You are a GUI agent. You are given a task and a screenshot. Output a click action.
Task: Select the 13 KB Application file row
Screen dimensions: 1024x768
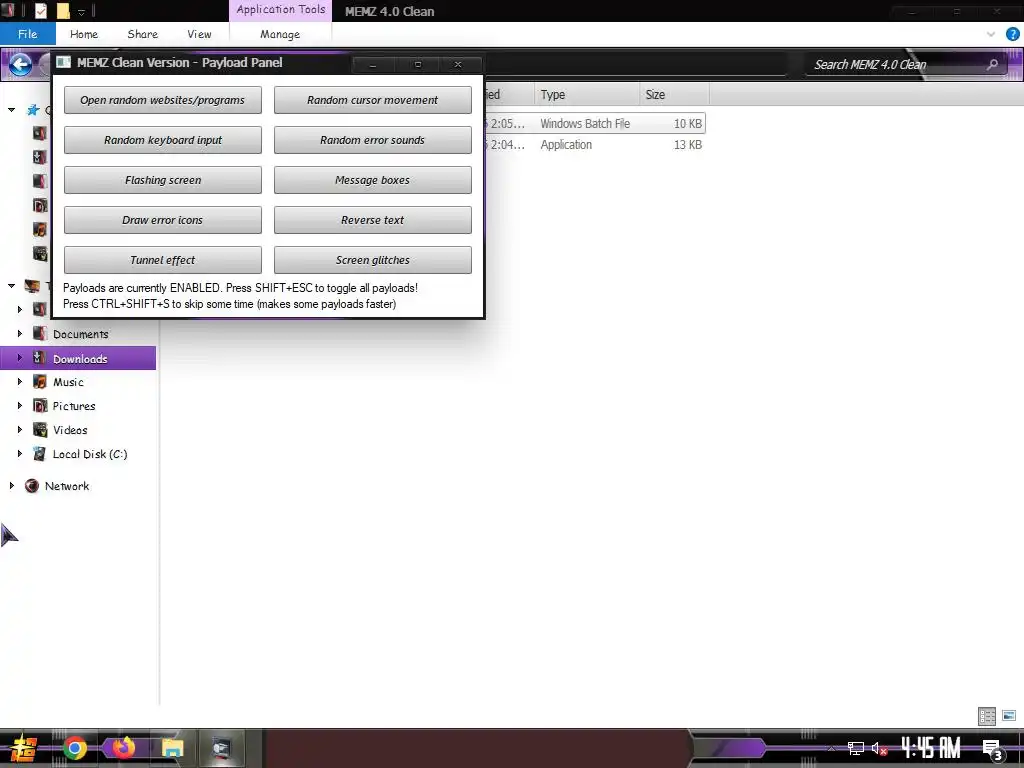coord(595,144)
